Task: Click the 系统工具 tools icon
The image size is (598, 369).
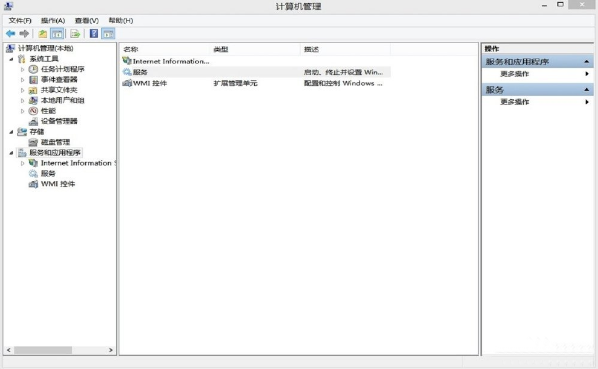Action: tap(22, 59)
